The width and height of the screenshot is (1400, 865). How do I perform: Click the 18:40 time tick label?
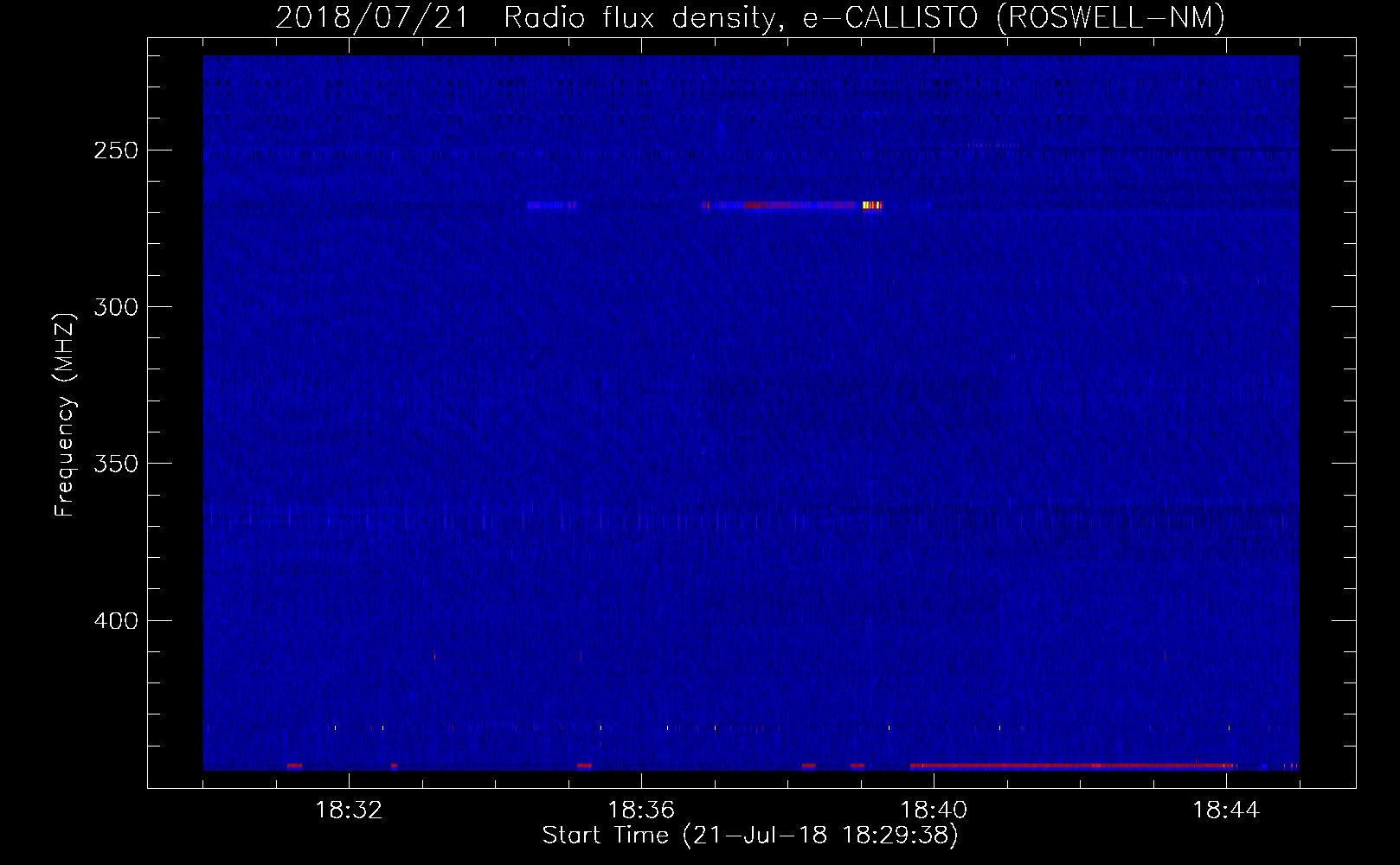934,811
